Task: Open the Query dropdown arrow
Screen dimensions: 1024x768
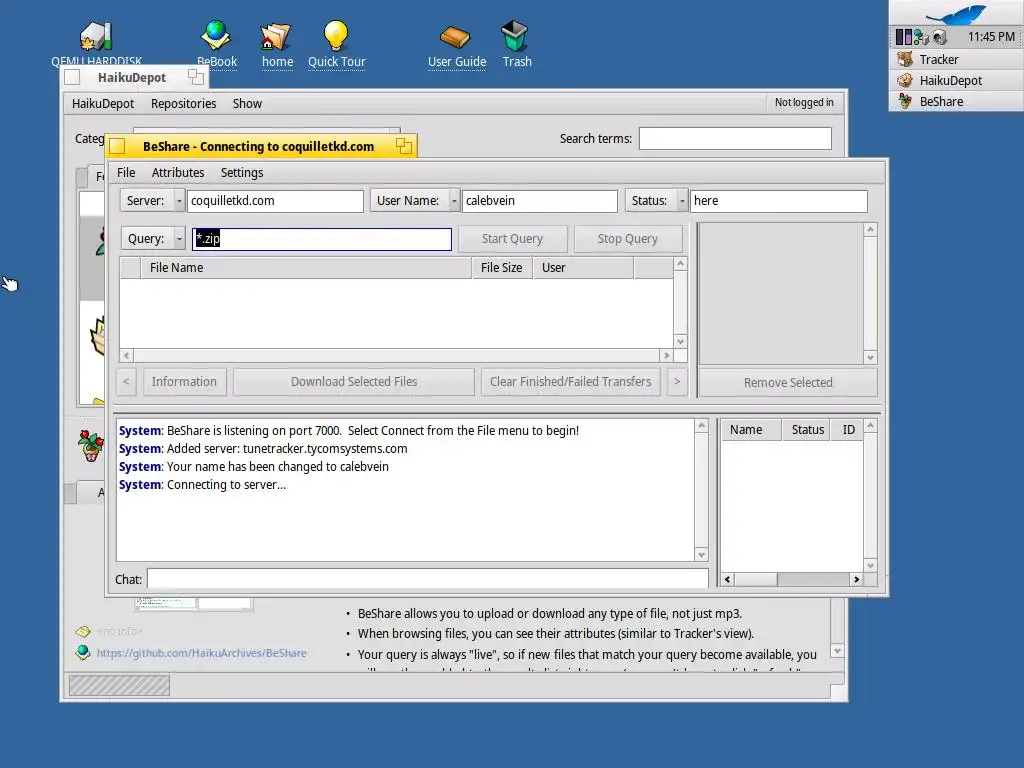Action: [179, 239]
